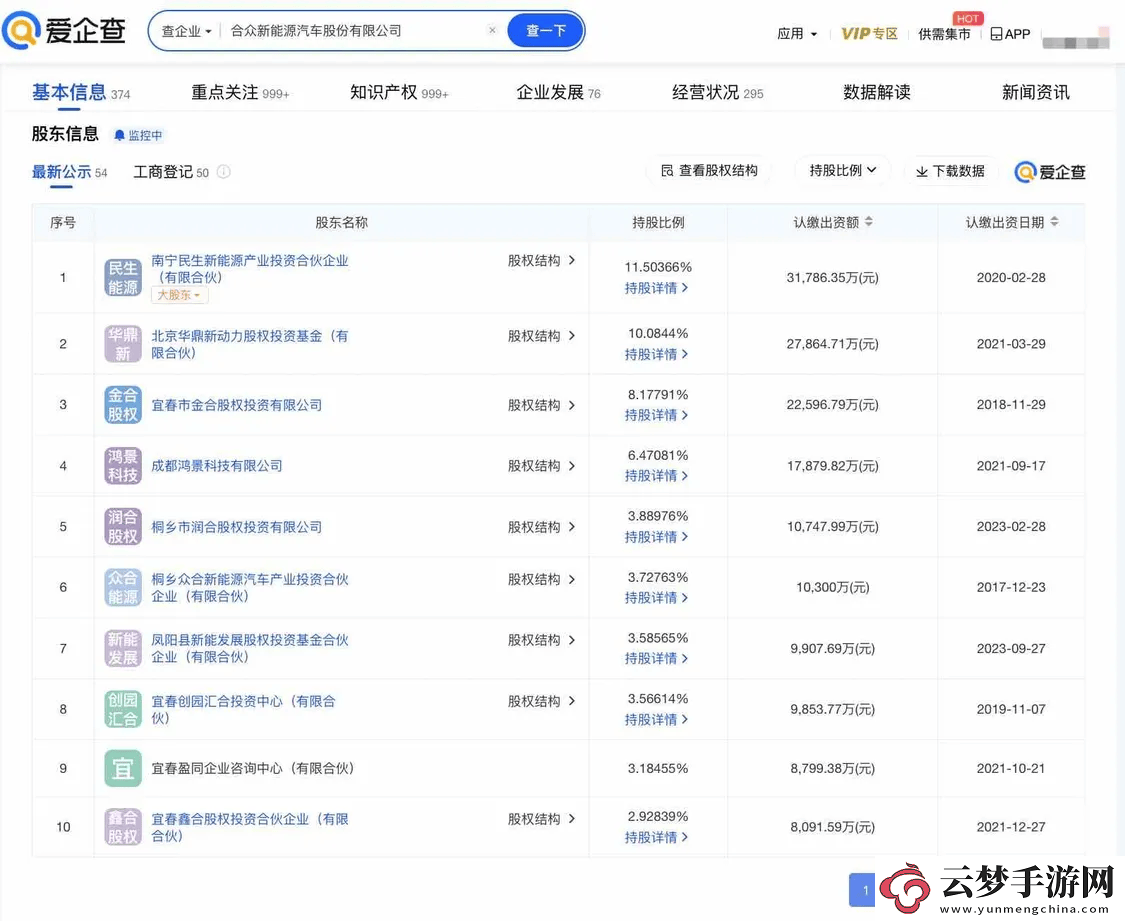Image resolution: width=1125 pixels, height=921 pixels.
Task: Click the 鑫合股权 shareholder logo
Action: [123, 826]
